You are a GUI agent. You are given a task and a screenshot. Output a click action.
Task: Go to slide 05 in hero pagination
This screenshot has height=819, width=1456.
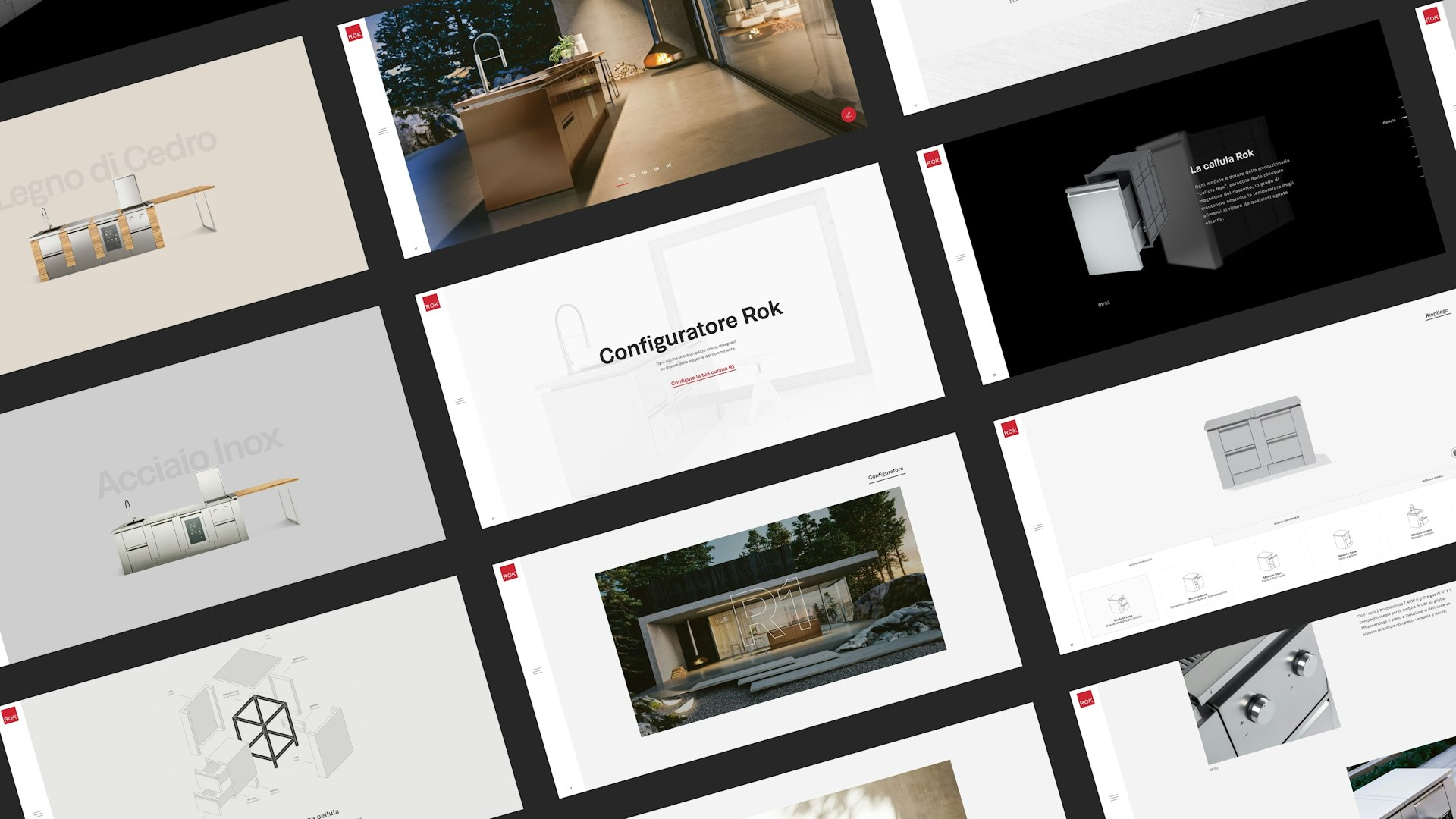(668, 165)
